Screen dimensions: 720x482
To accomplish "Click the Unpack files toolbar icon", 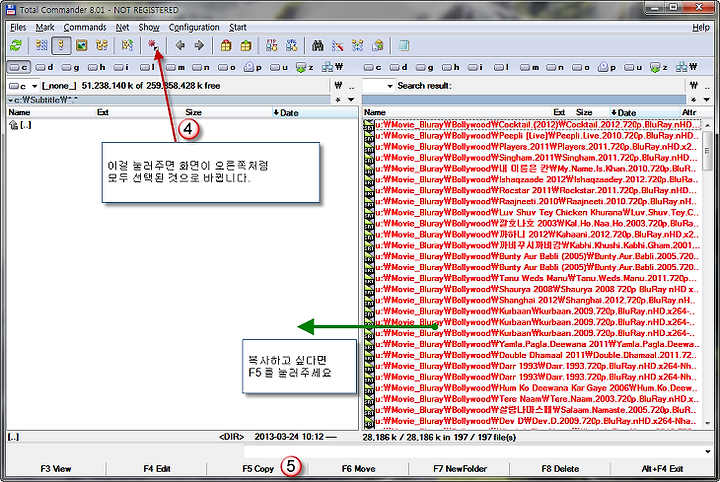I will 246,45.
